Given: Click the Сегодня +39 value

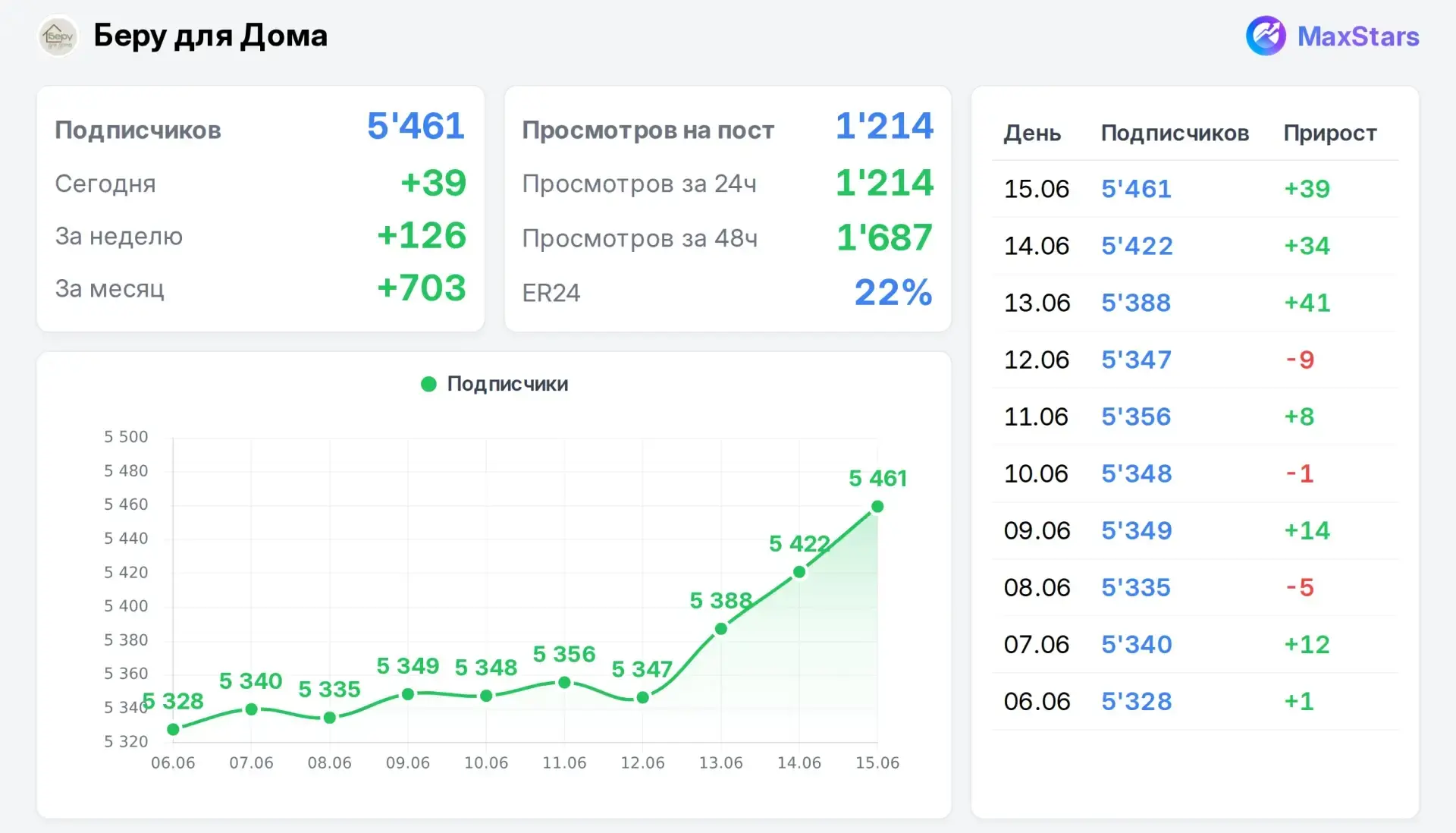Looking at the screenshot, I should pos(433,183).
